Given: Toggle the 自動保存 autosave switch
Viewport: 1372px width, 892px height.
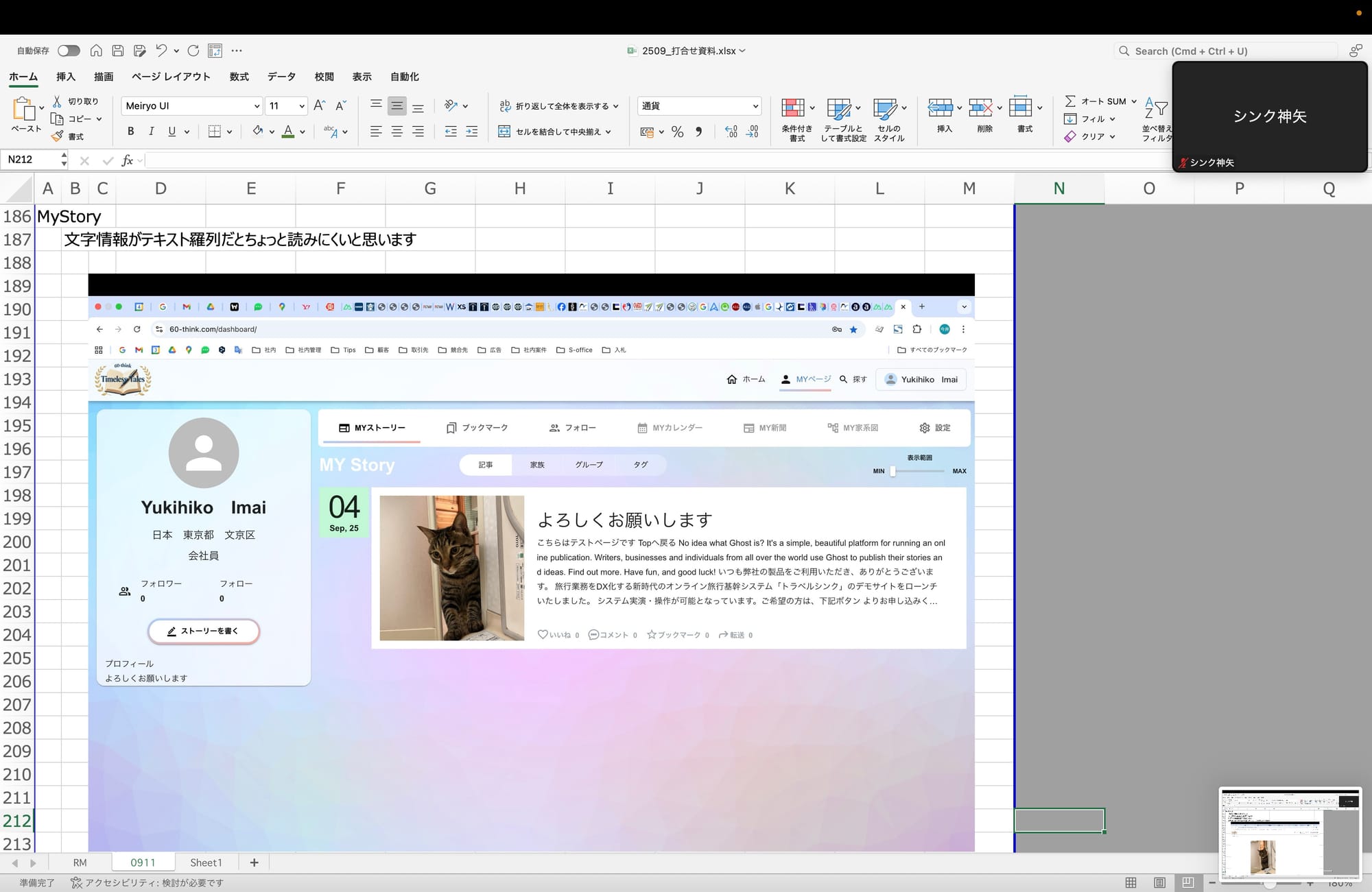Looking at the screenshot, I should coord(69,51).
